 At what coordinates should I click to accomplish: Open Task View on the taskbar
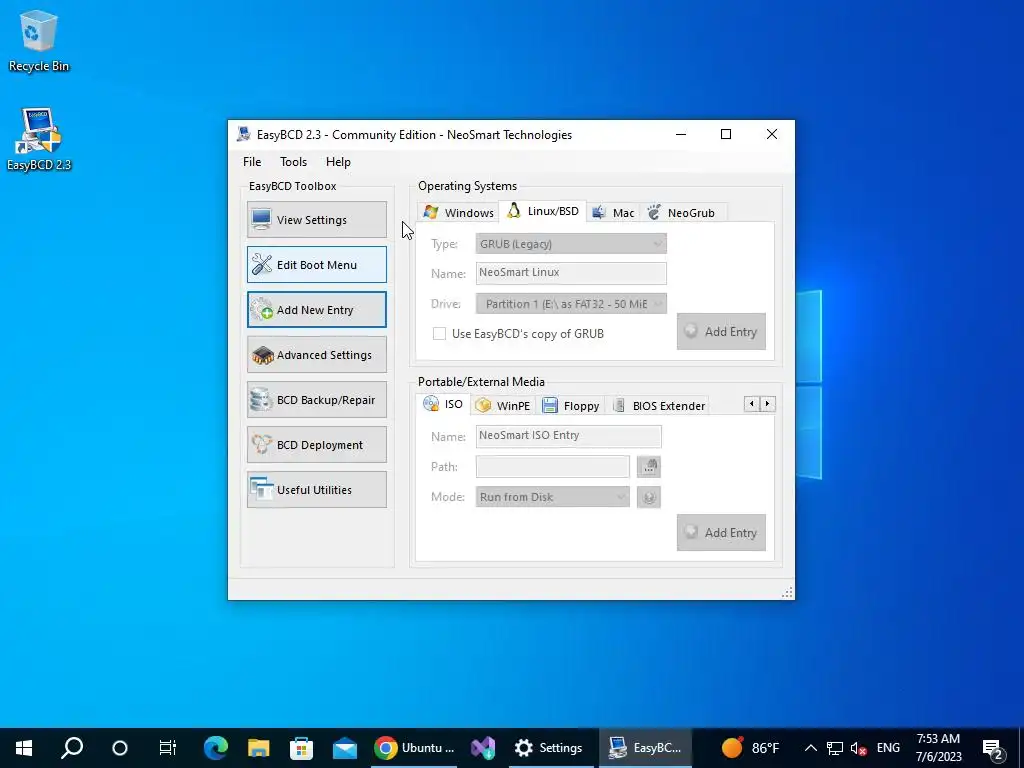(167, 748)
